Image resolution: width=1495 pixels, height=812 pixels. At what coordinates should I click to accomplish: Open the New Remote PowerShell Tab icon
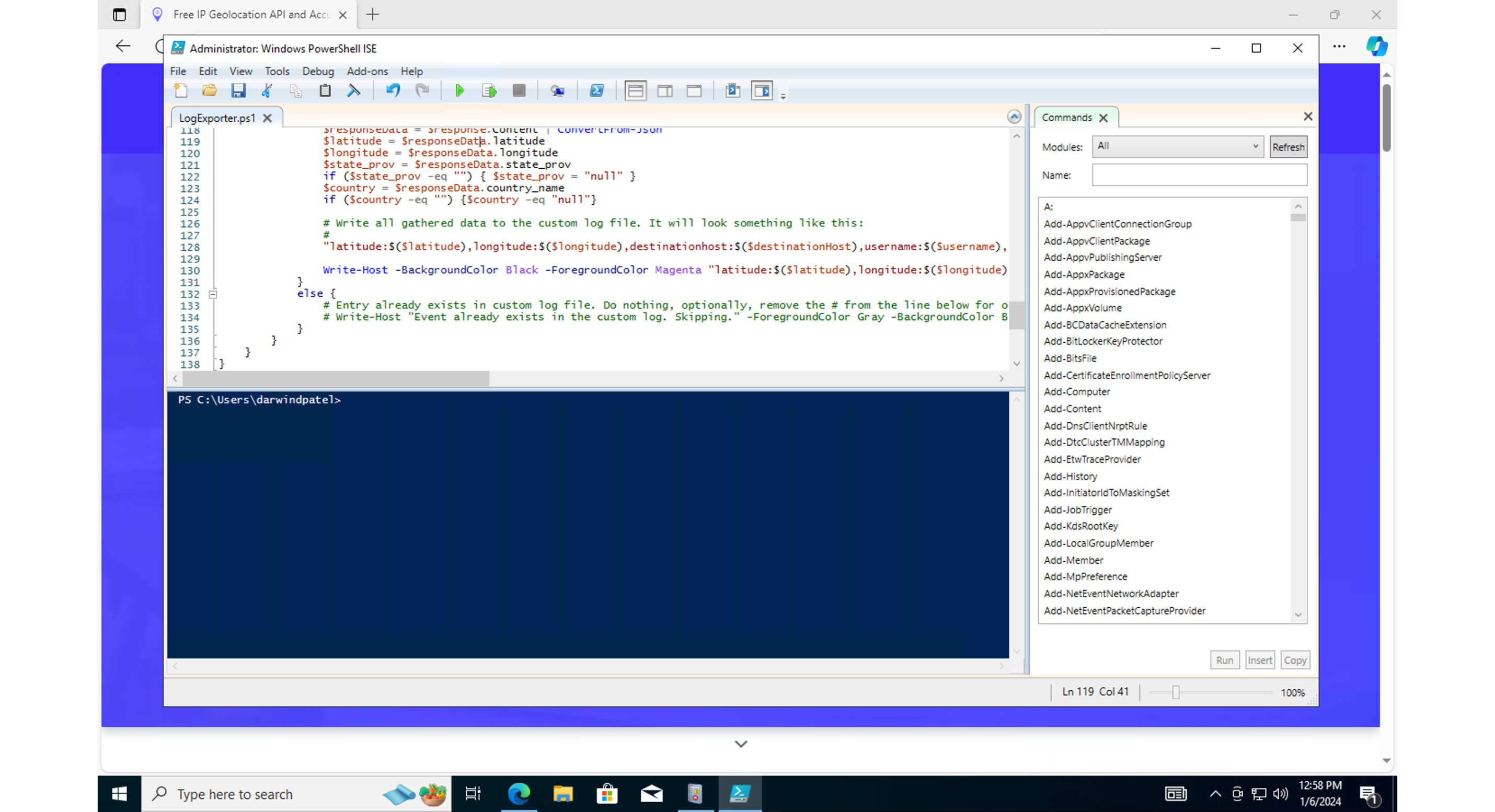pos(557,90)
